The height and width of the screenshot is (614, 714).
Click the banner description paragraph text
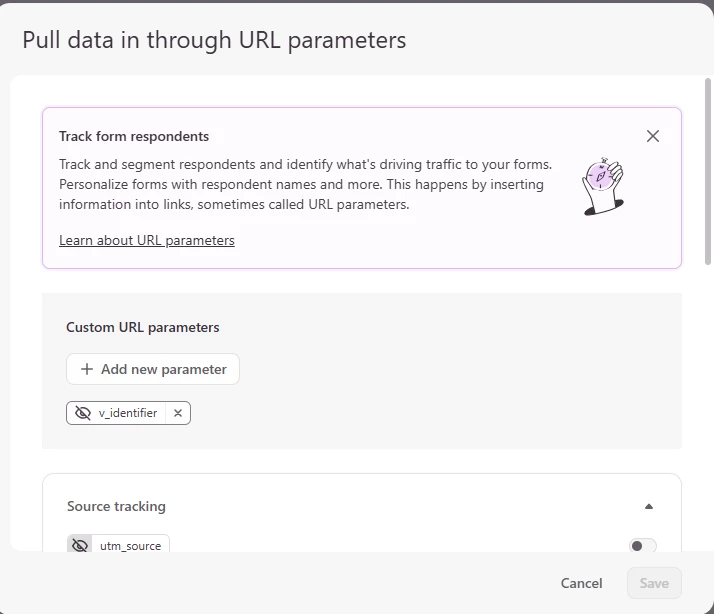pos(305,184)
